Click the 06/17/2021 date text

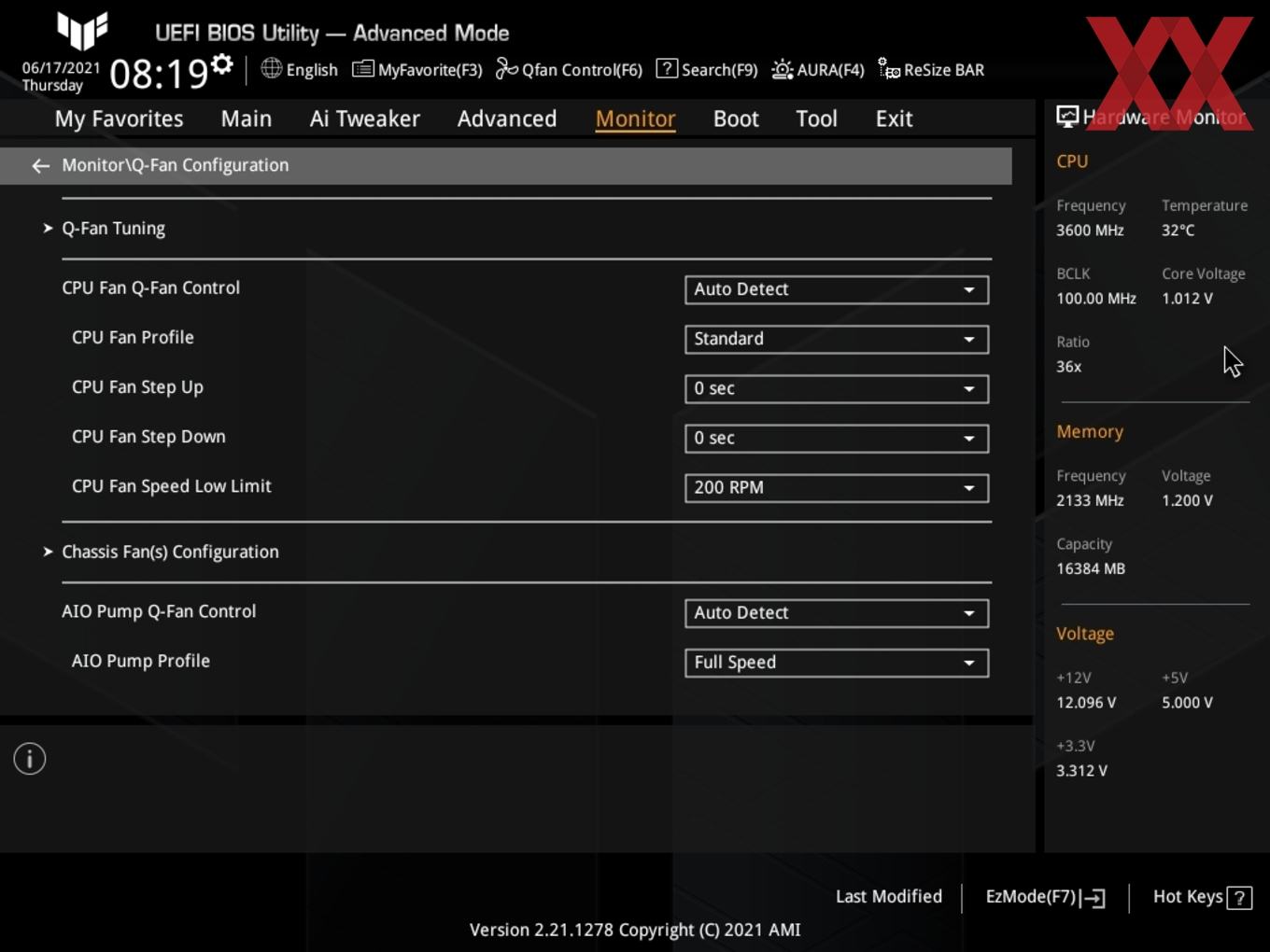[61, 68]
